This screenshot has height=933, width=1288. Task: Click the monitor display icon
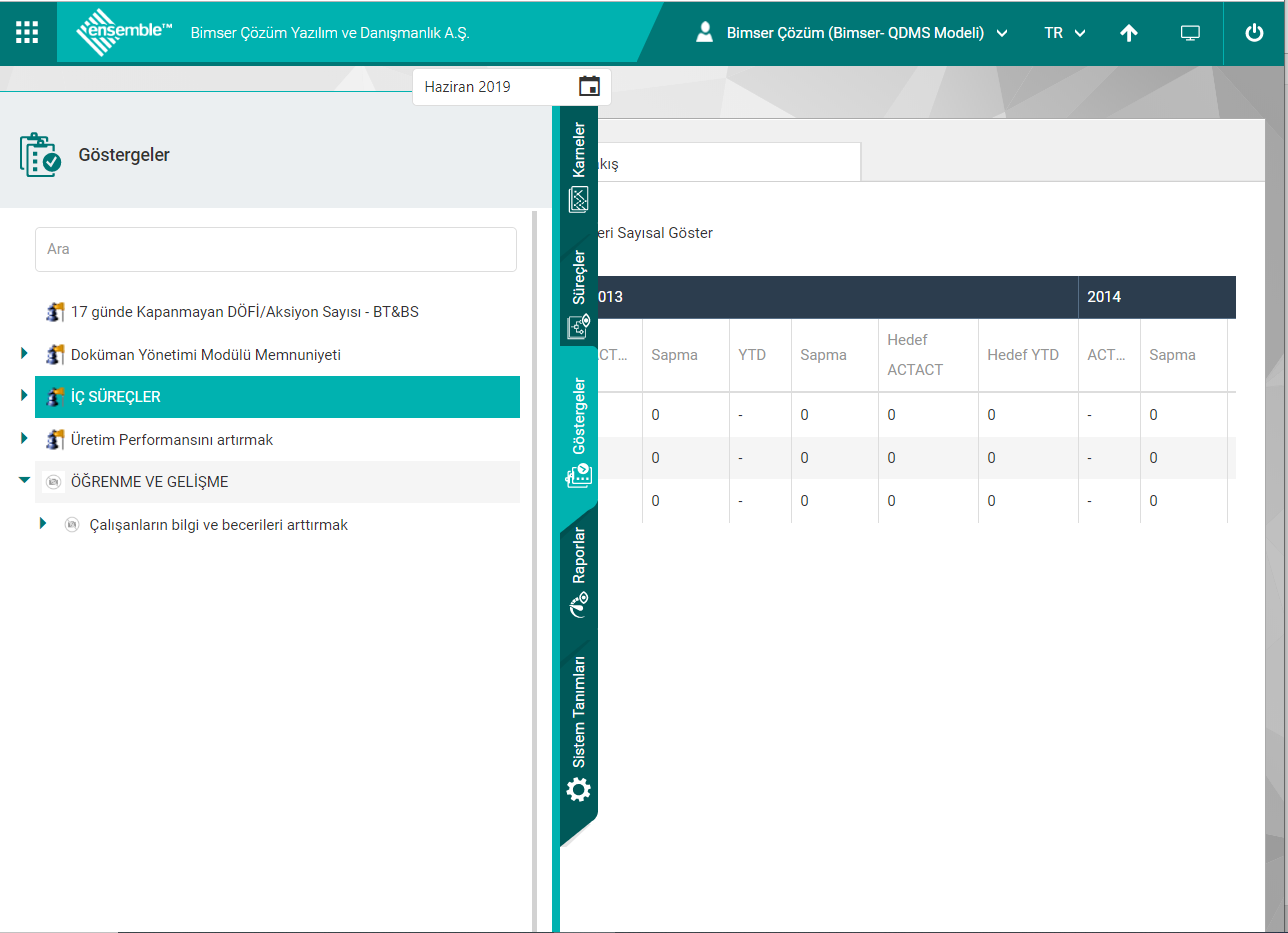pyautogui.click(x=1190, y=33)
